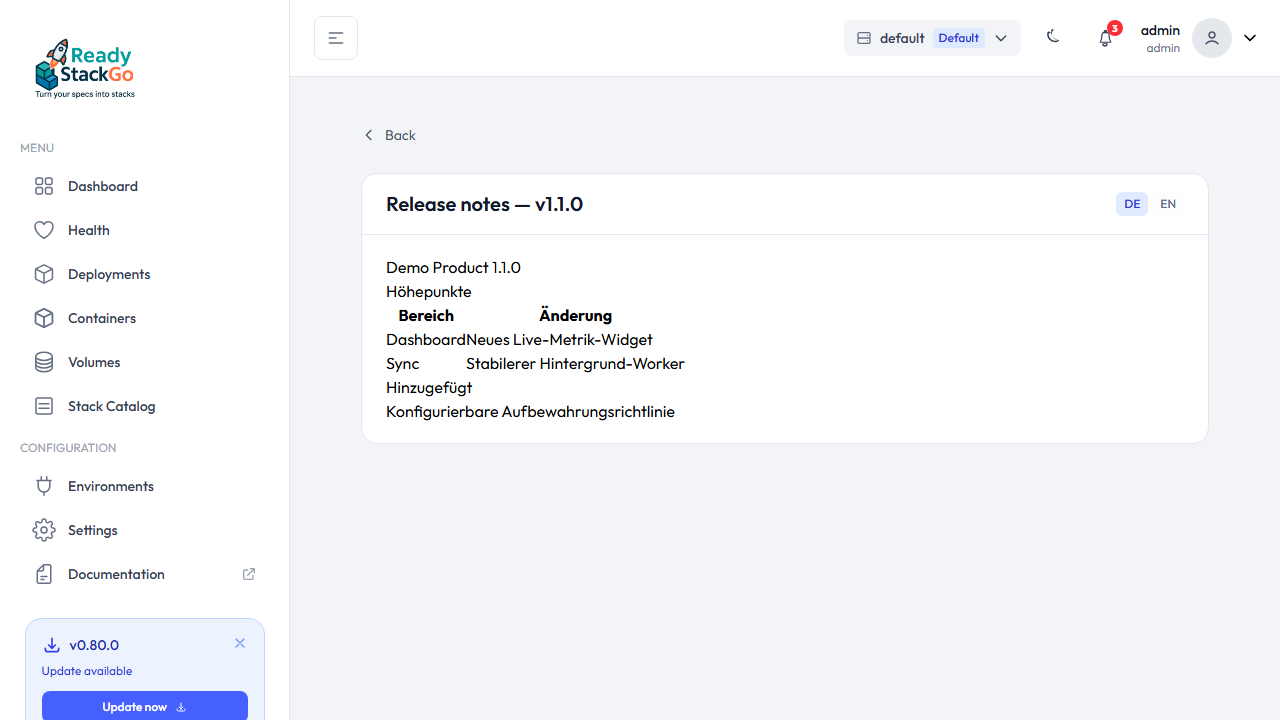
Task: Click the Höhepunkte heading text
Action: 429,291
